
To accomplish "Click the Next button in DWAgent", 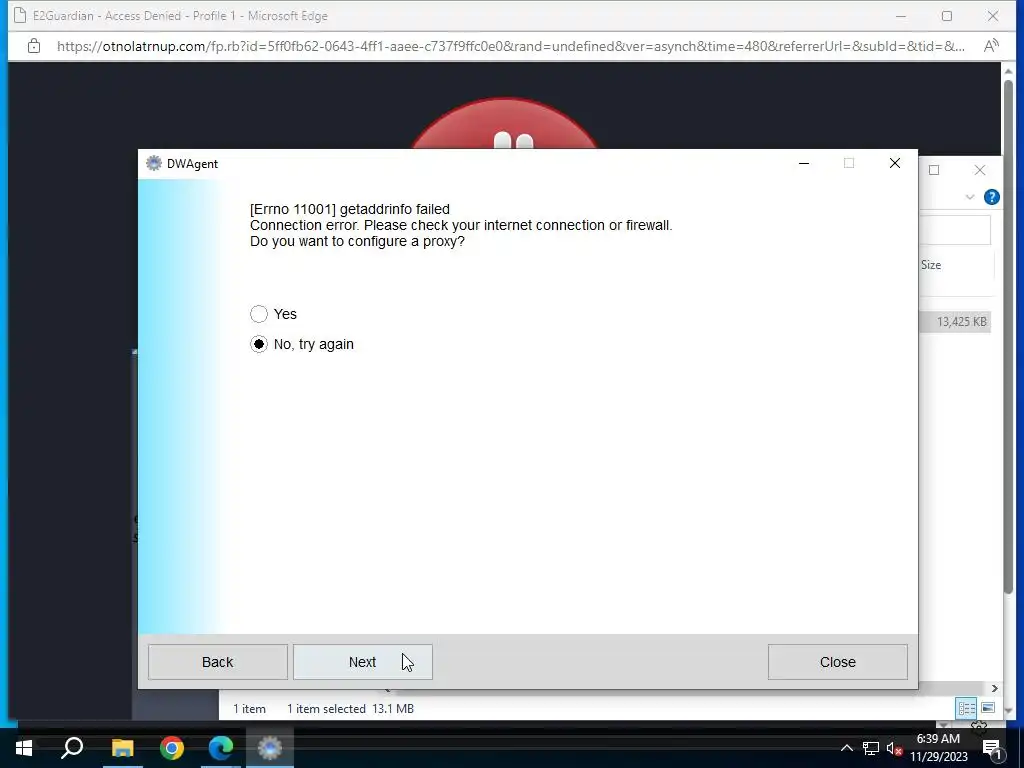I will [362, 662].
